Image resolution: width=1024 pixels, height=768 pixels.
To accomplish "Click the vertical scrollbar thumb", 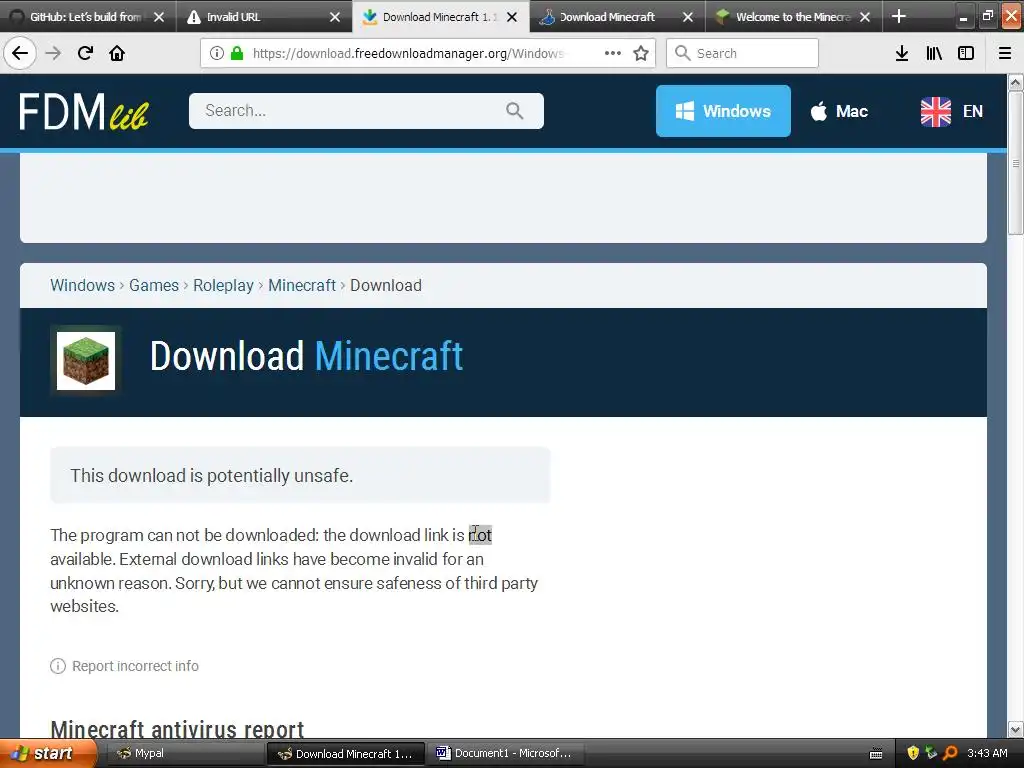I will click(x=1016, y=163).
